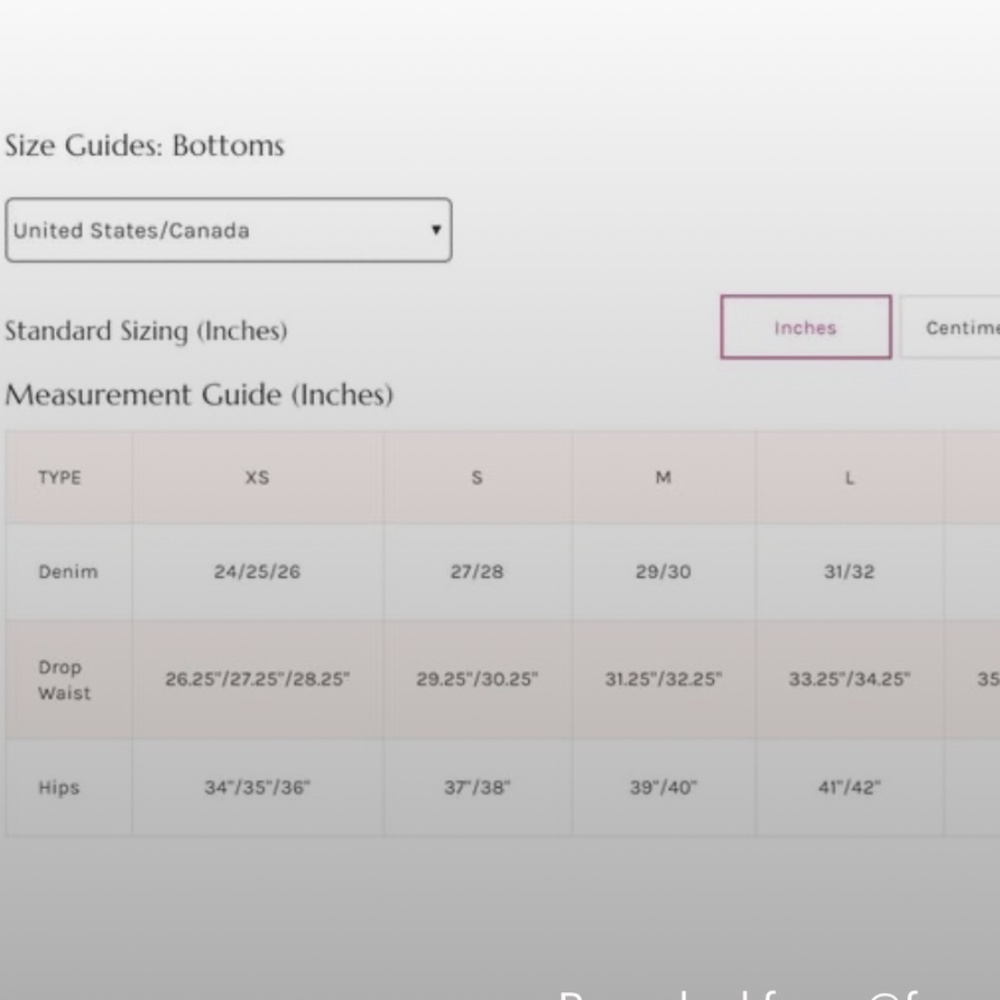Click the L column header
The height and width of the screenshot is (1000, 1000).
(x=849, y=478)
